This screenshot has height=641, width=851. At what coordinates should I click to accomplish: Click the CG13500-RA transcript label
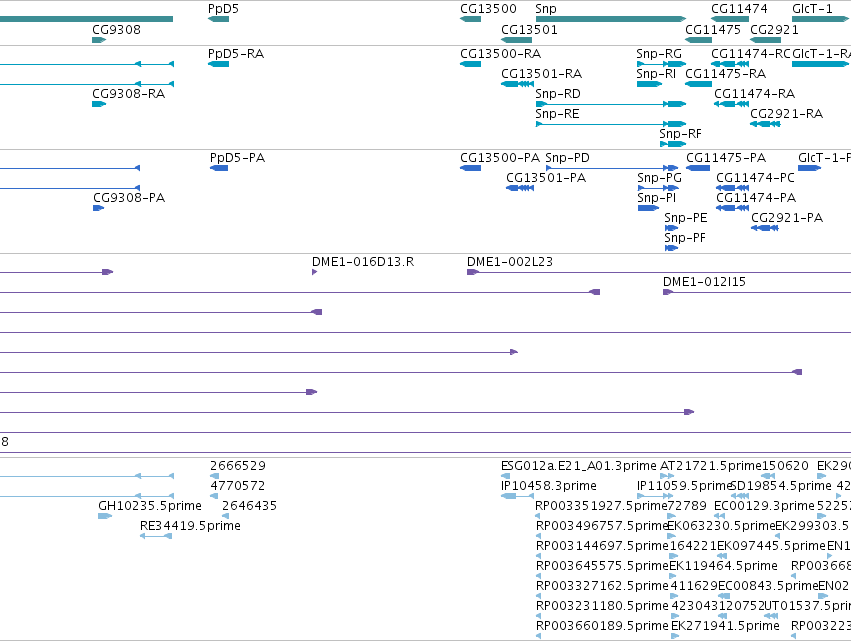click(500, 54)
